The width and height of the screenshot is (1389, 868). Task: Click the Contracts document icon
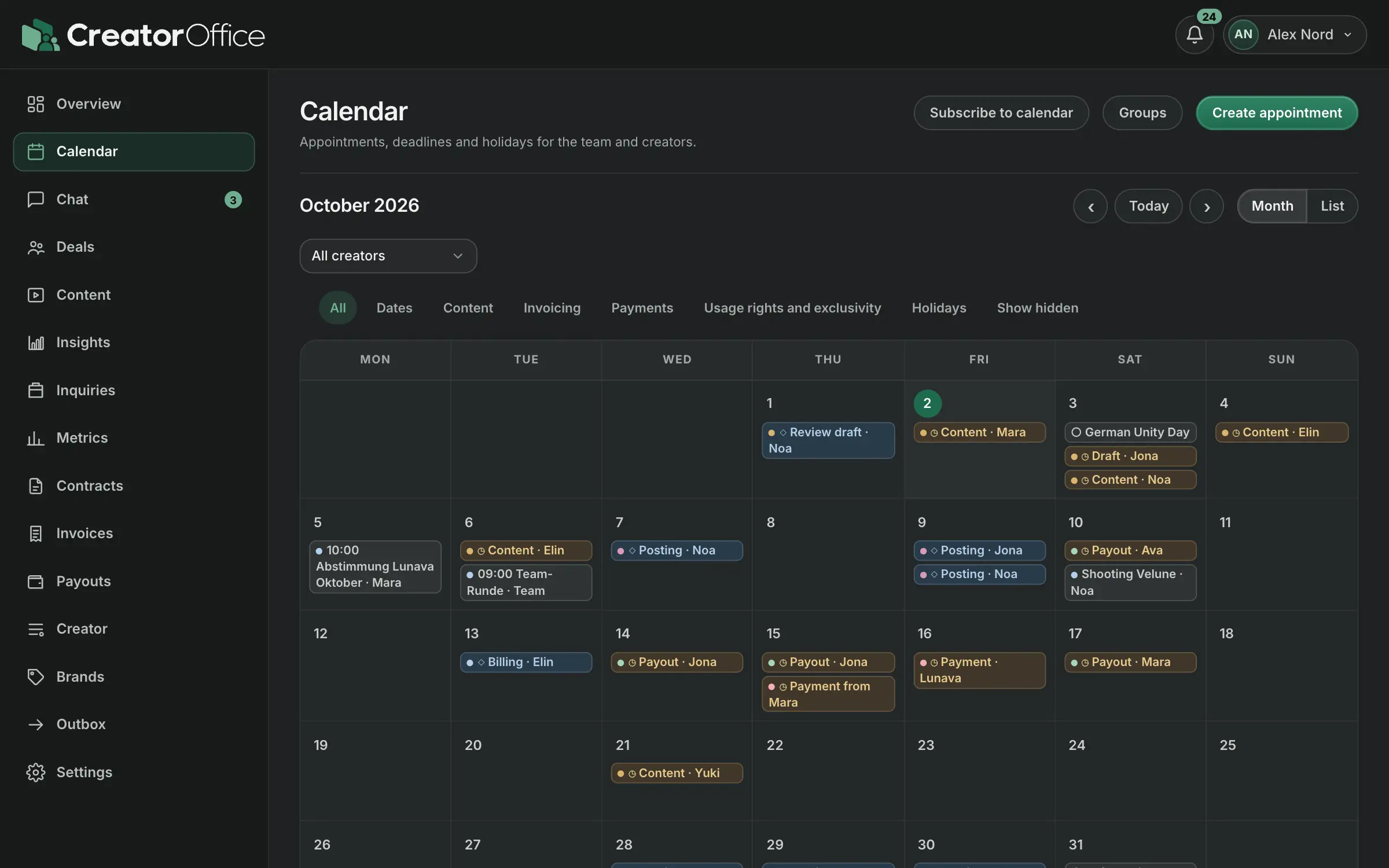coord(35,486)
